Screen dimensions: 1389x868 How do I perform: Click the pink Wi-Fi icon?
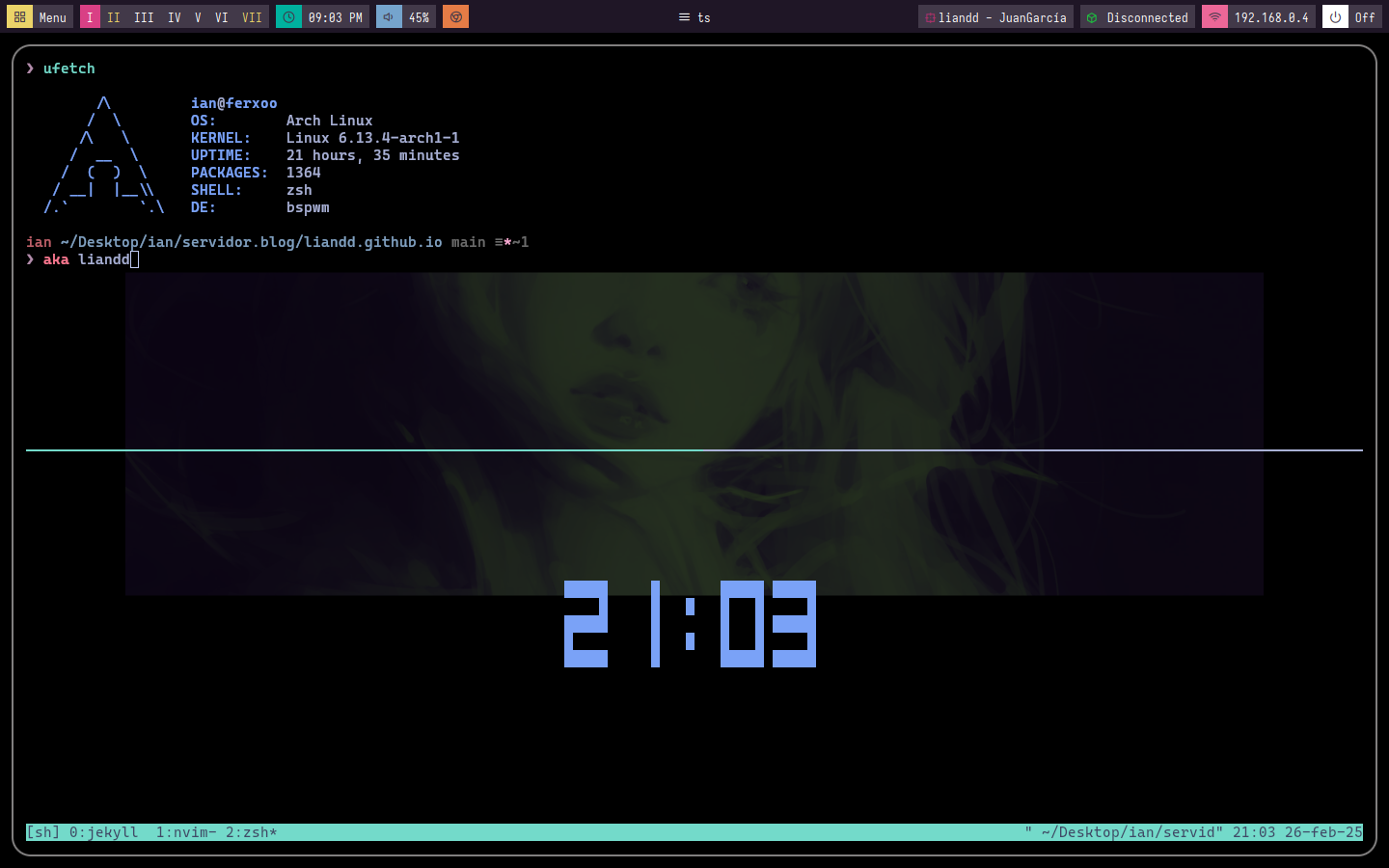pos(1214,17)
